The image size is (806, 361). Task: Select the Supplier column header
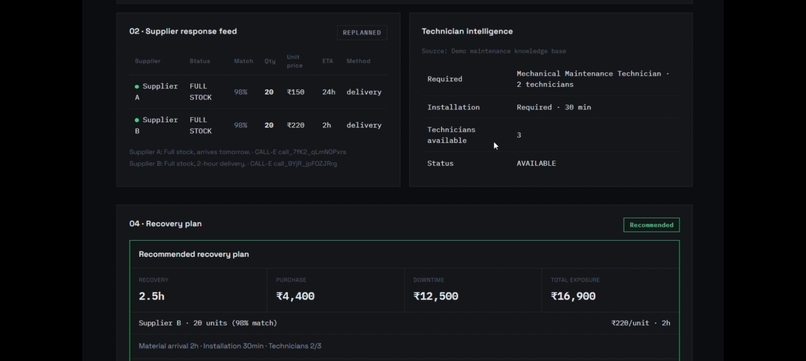[148, 61]
